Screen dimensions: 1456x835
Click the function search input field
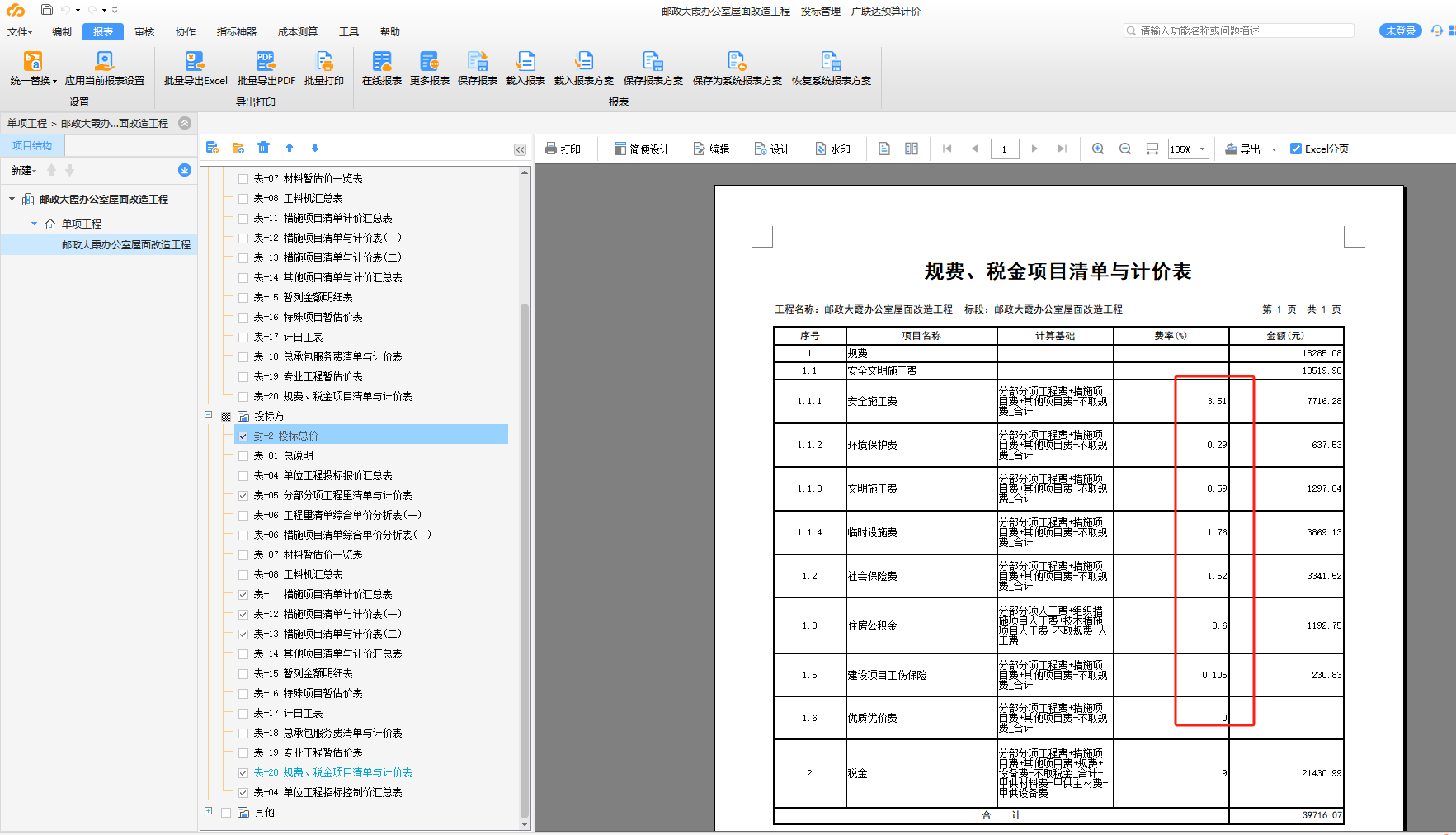click(x=1239, y=31)
